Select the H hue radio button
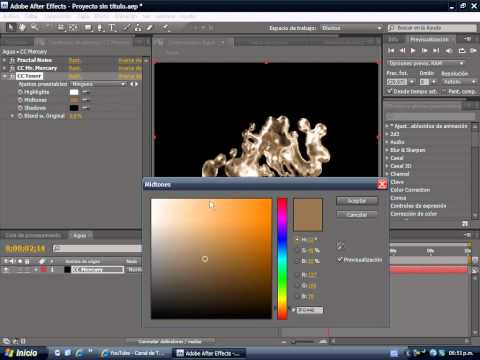 (x=297, y=239)
